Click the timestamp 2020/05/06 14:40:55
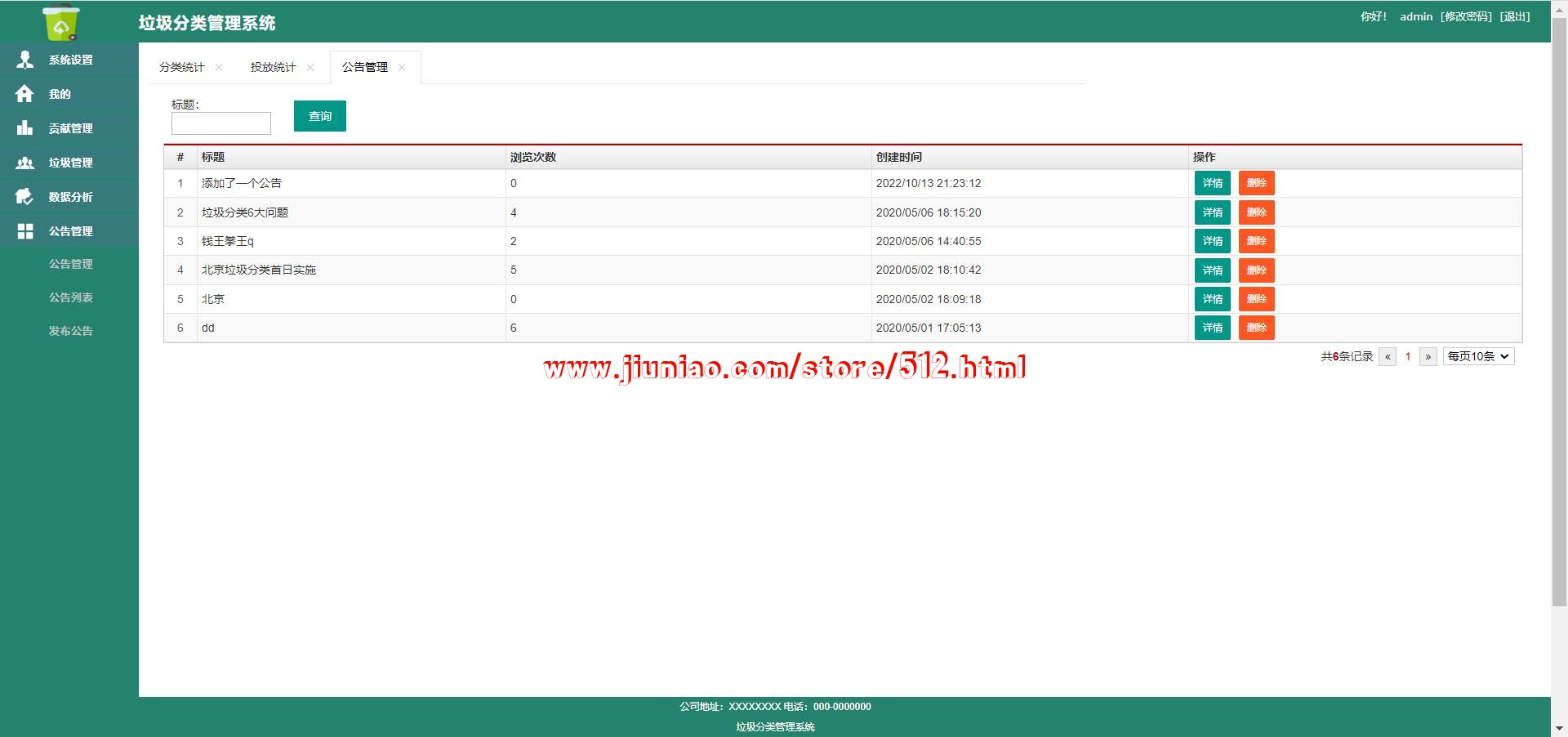Screen dimensions: 1568x737 point(929,241)
